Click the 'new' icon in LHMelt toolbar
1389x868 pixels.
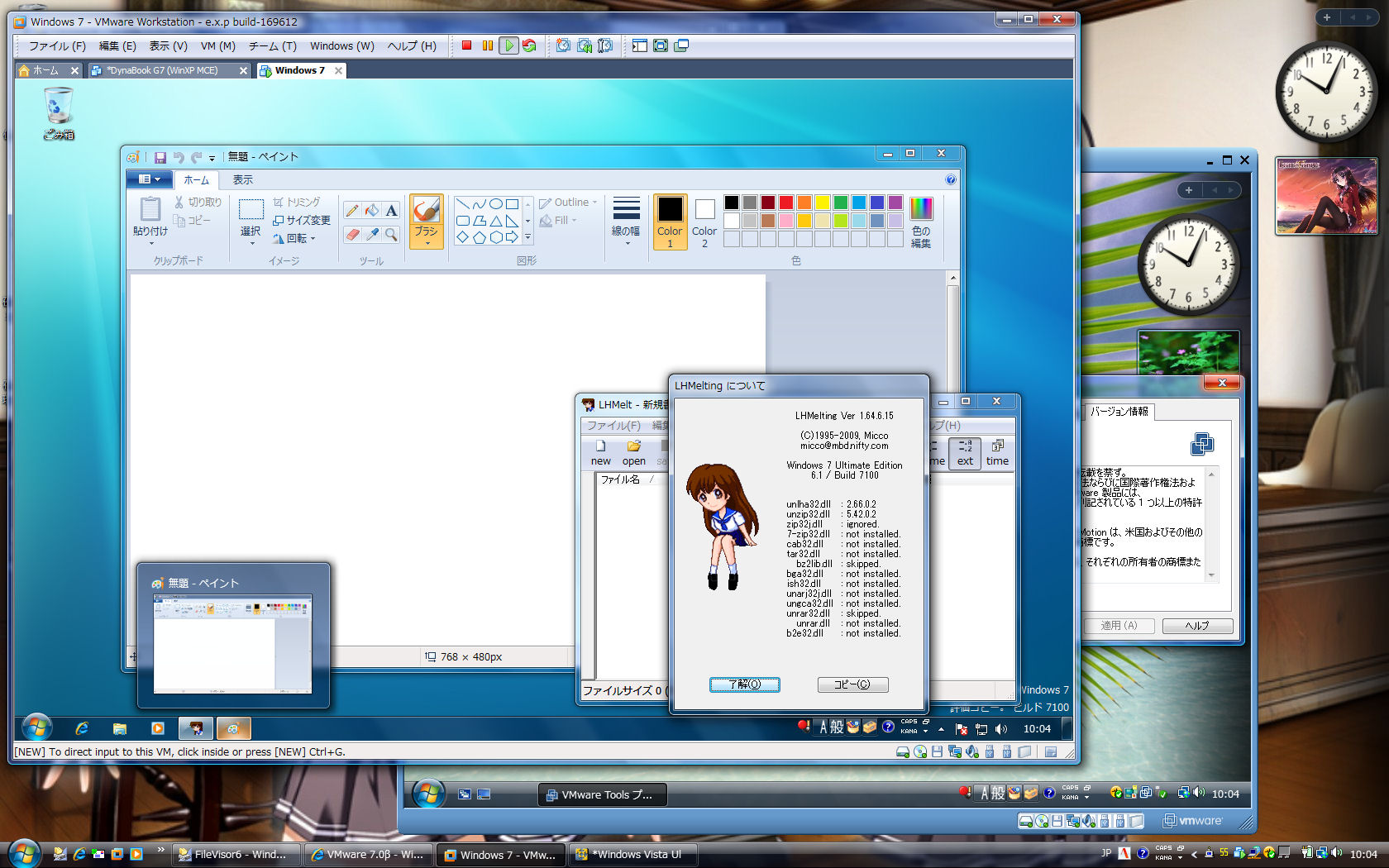(601, 453)
